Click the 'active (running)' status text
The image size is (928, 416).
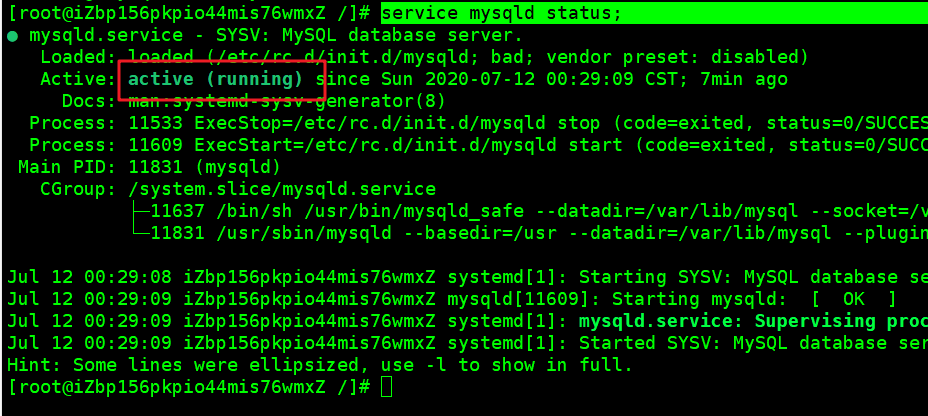[215, 79]
